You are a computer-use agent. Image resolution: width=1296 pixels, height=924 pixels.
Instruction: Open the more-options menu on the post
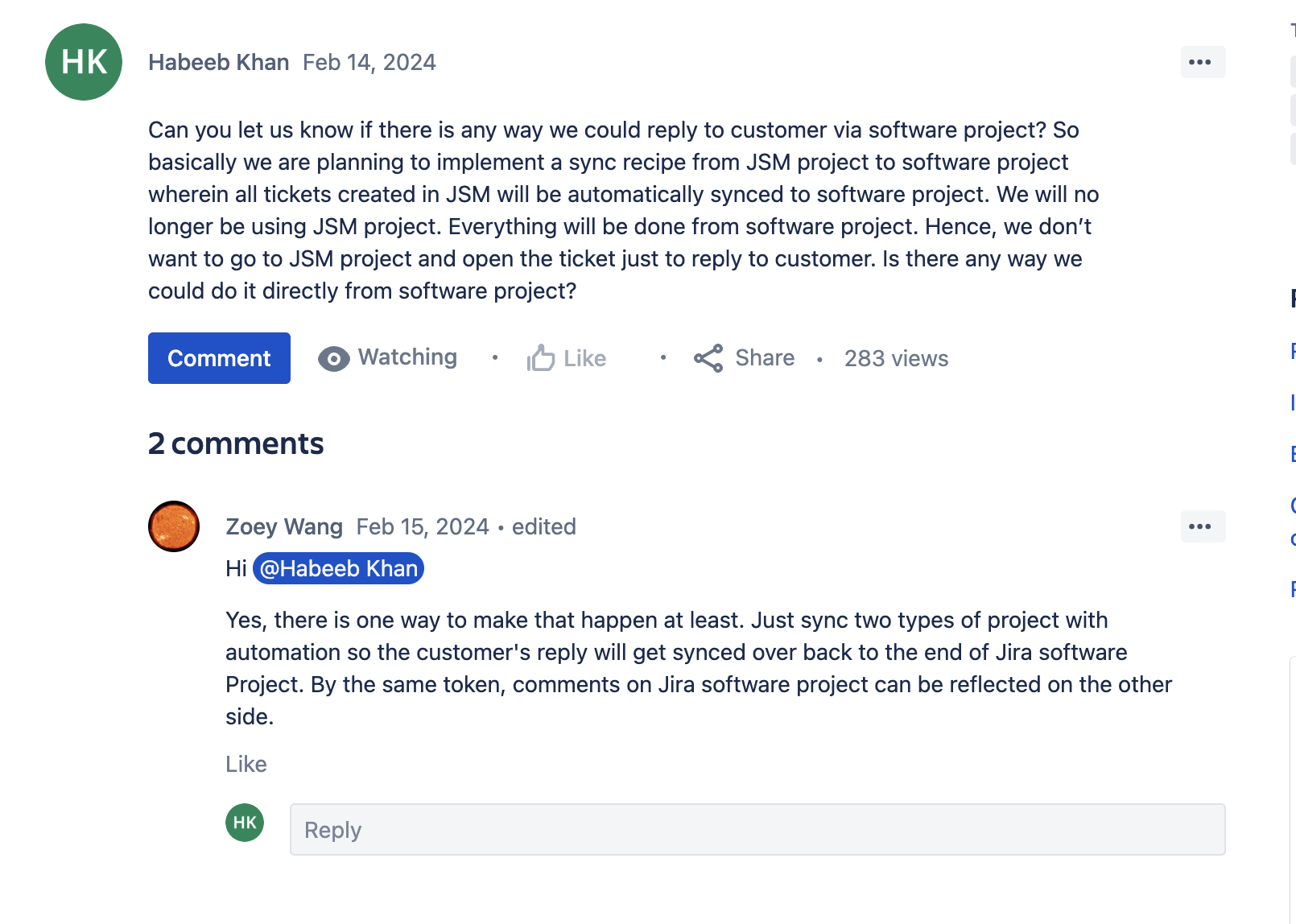(x=1202, y=62)
